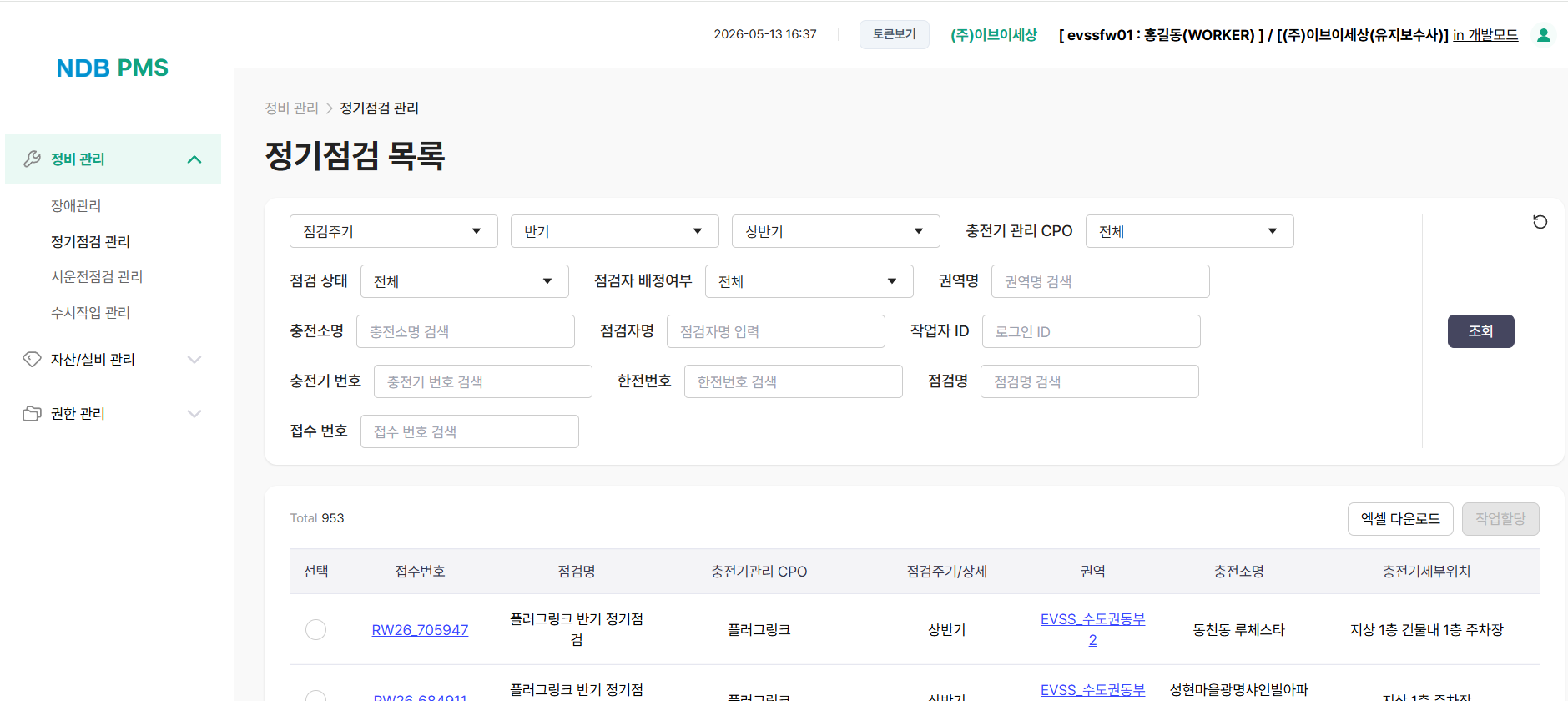This screenshot has height=701, width=1568.
Task: Click the (주)이브이세상 company name in header
Action: point(993,35)
